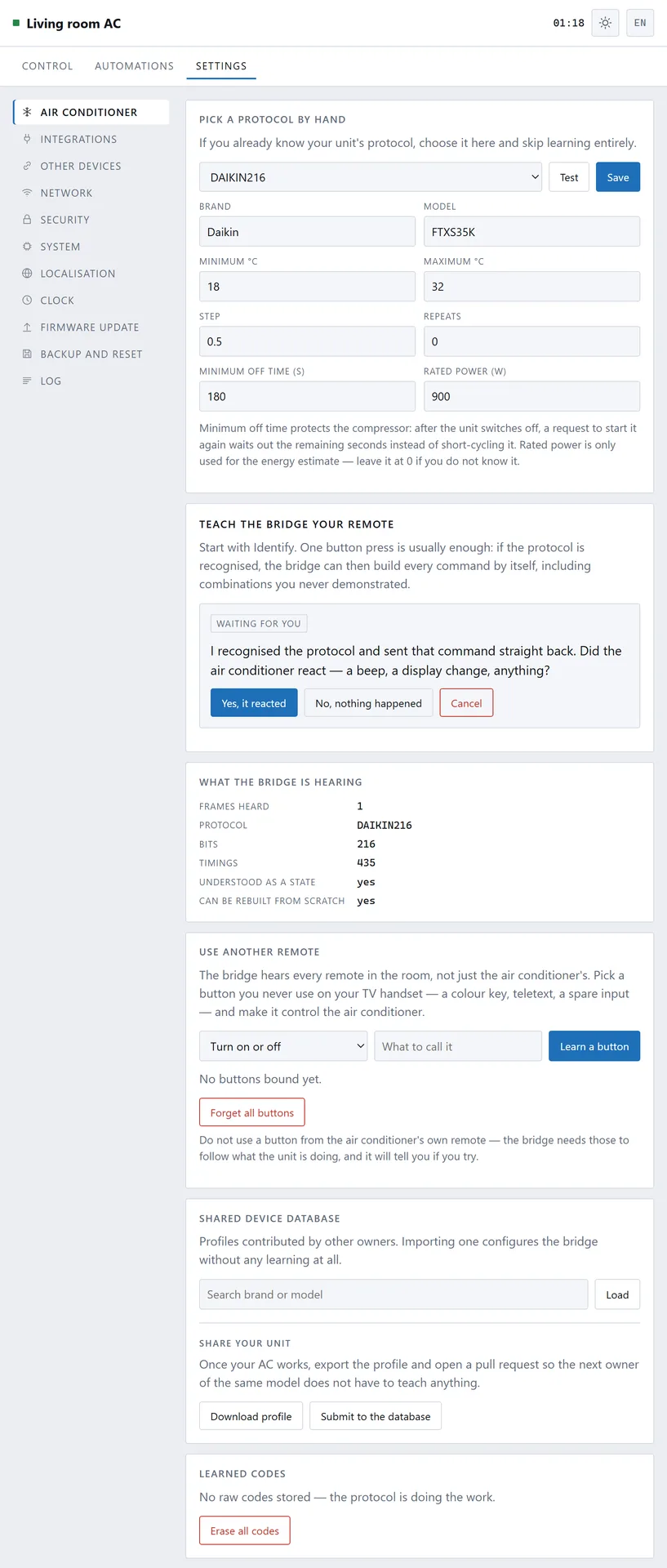Open the Clock icon entry

(27, 301)
